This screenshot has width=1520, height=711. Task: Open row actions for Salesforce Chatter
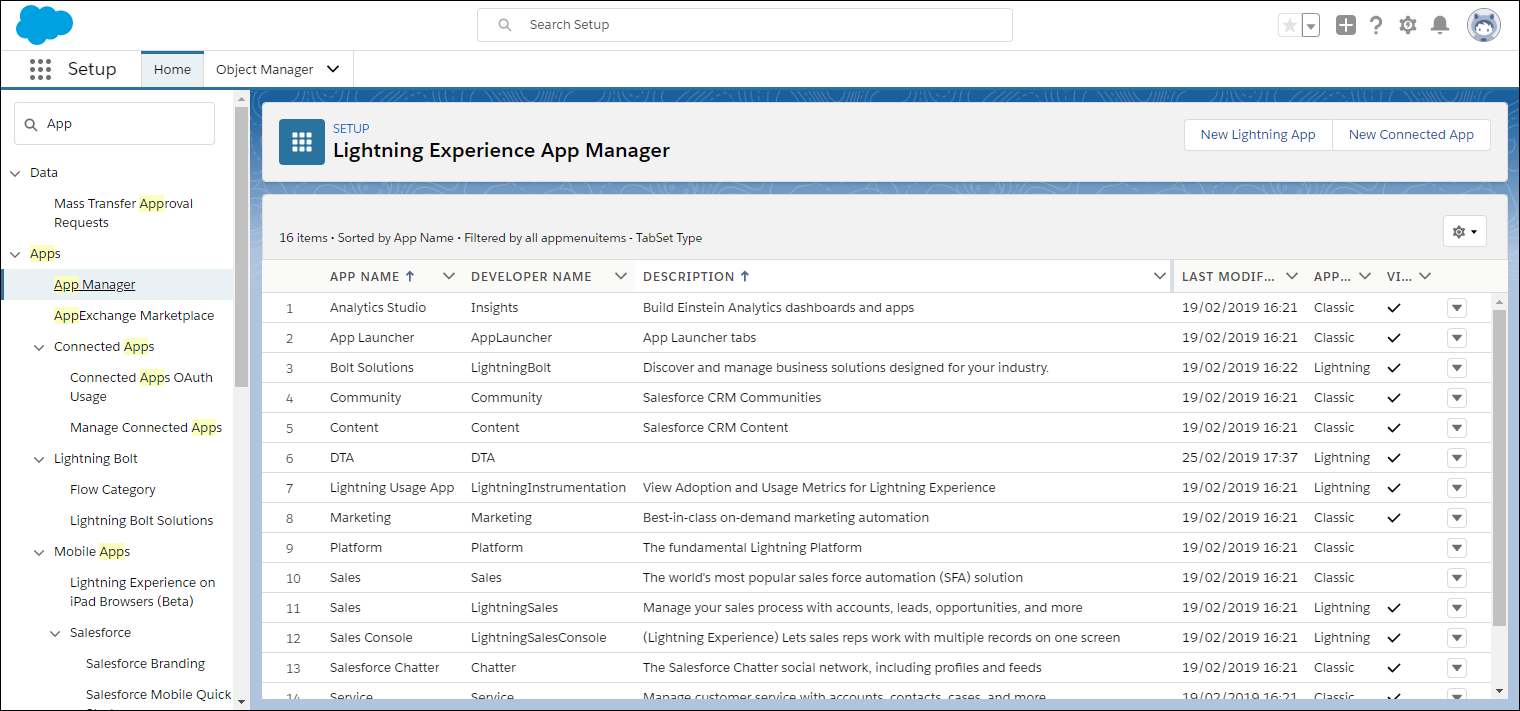point(1457,668)
